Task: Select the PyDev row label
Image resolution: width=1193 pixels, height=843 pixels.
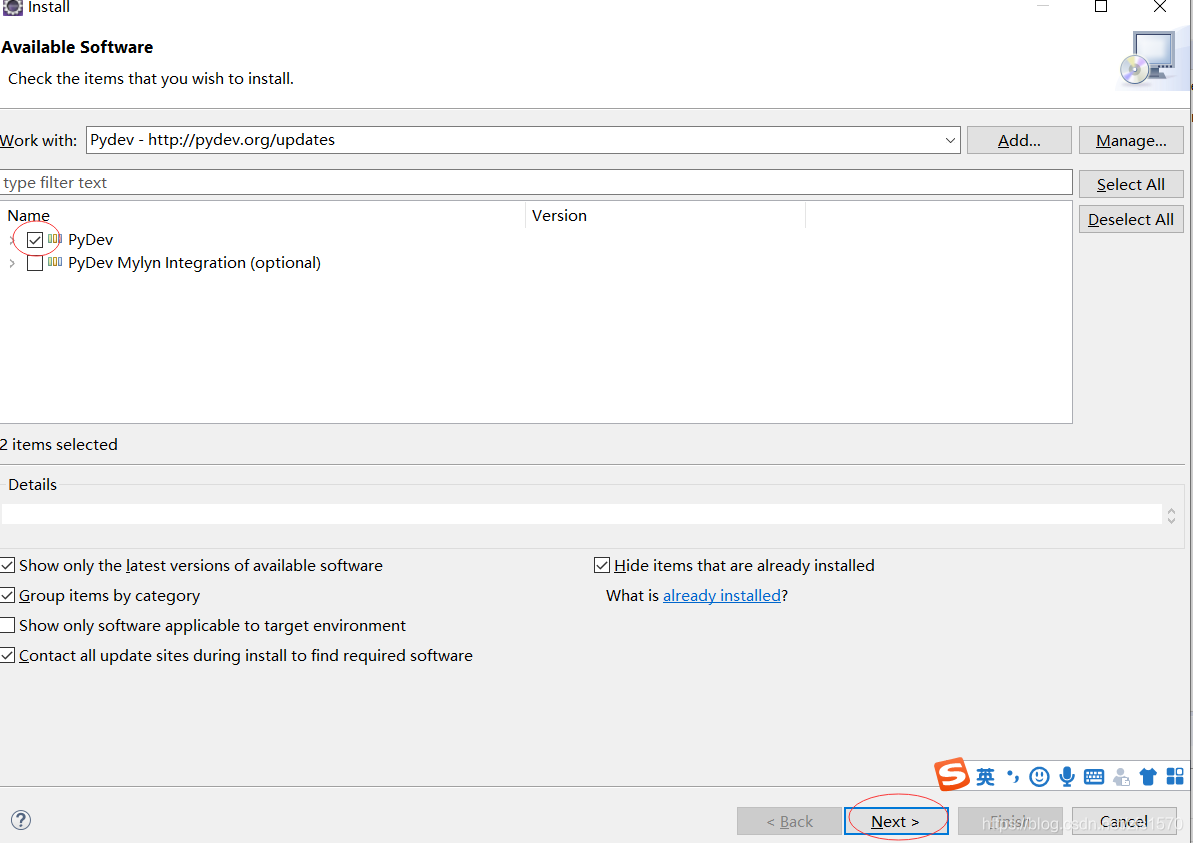Action: [x=91, y=240]
